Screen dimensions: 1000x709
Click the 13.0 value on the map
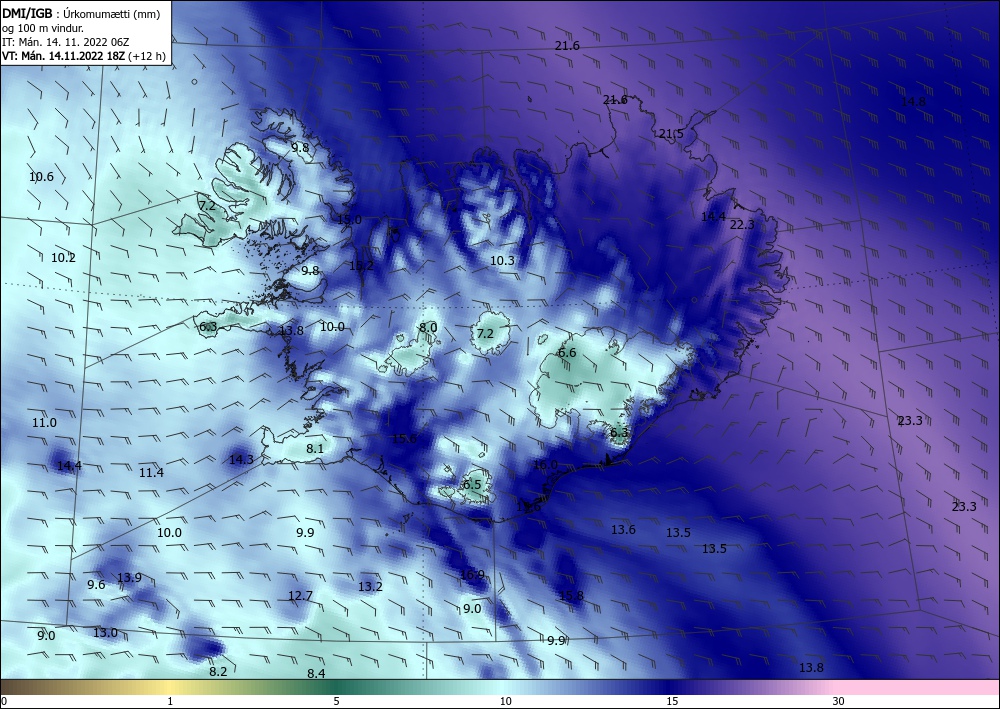tap(105, 632)
